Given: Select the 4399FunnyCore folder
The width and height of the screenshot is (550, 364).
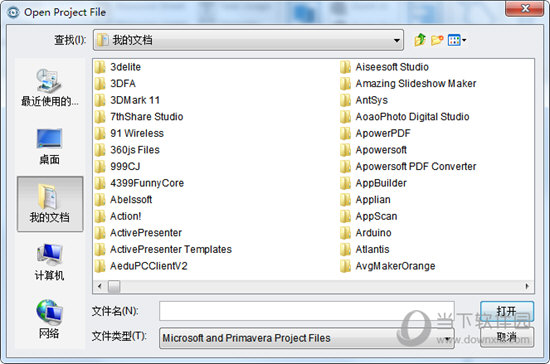Looking at the screenshot, I should [139, 183].
